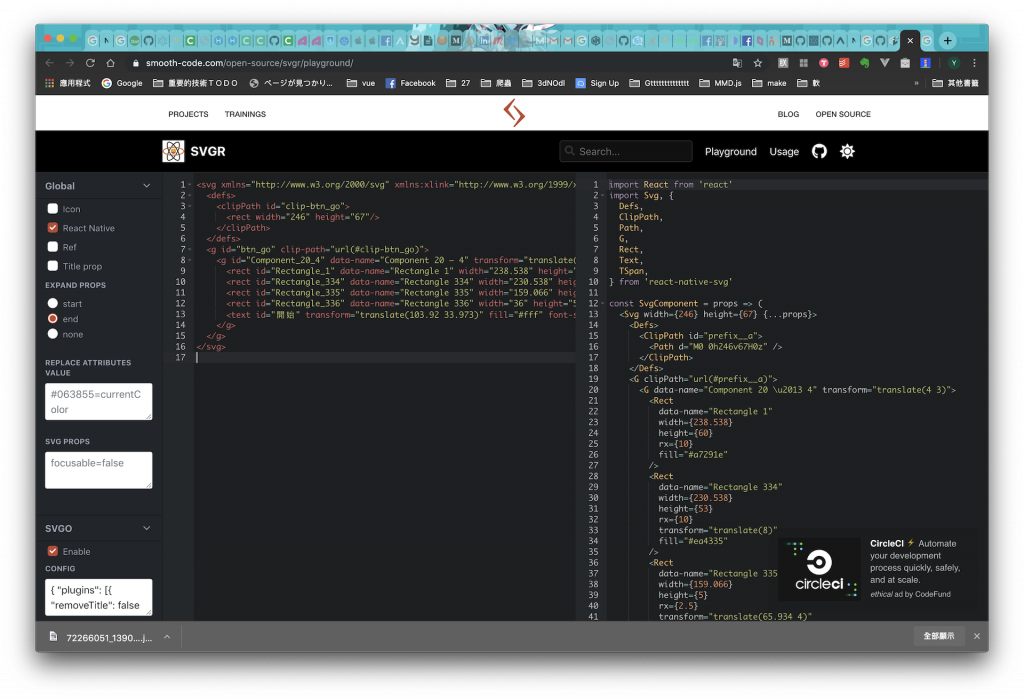Select the start expand props radio
The image size is (1024, 699).
[53, 303]
